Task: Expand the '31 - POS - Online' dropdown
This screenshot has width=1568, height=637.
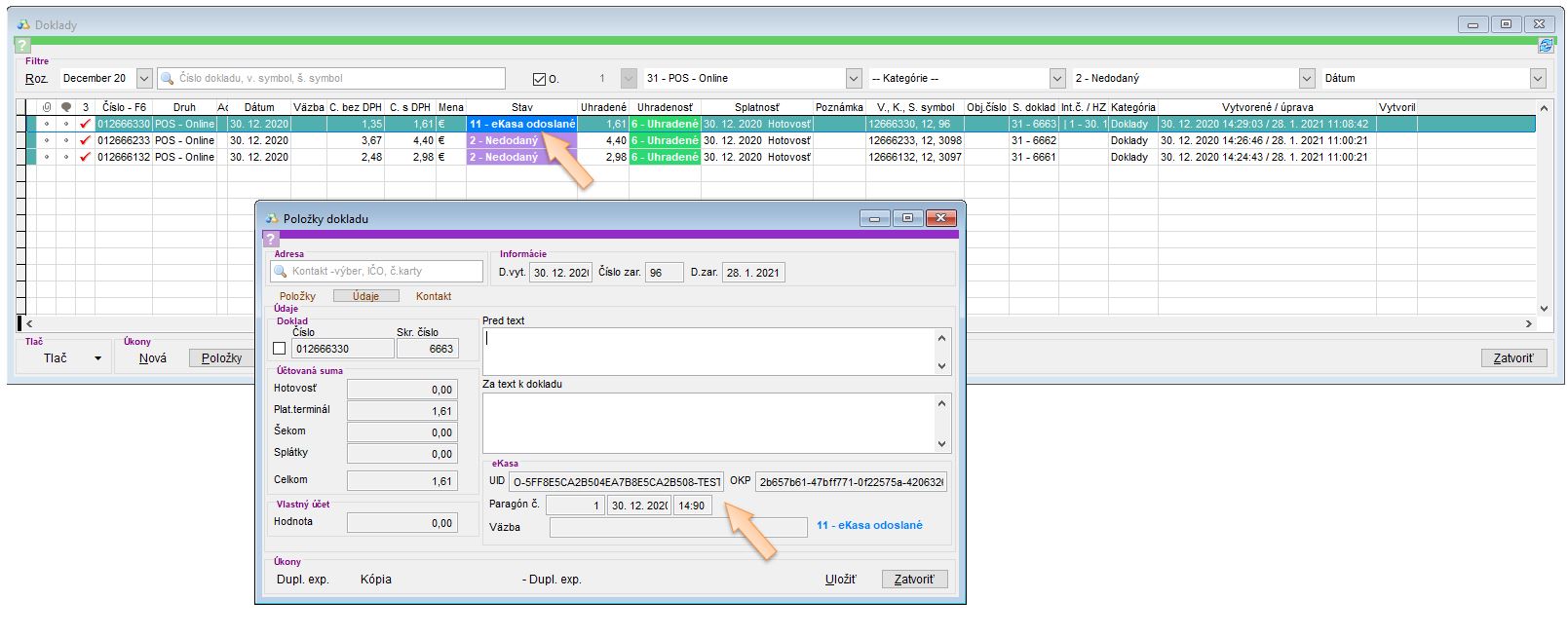Action: (854, 79)
